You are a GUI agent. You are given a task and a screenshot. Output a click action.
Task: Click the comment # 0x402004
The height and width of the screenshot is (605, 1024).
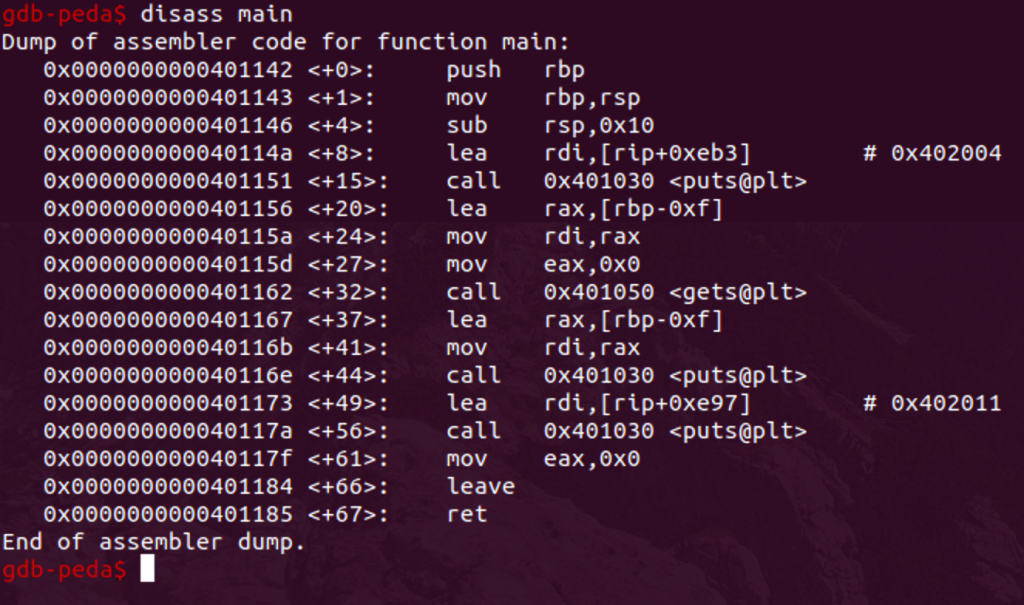pyautogui.click(x=932, y=154)
